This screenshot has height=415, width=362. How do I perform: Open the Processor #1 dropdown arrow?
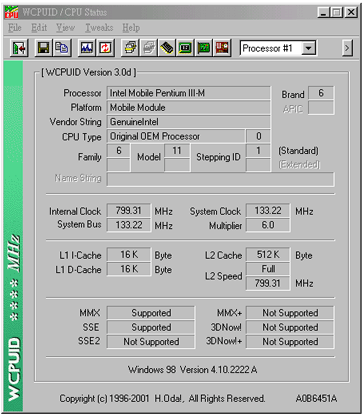308,49
